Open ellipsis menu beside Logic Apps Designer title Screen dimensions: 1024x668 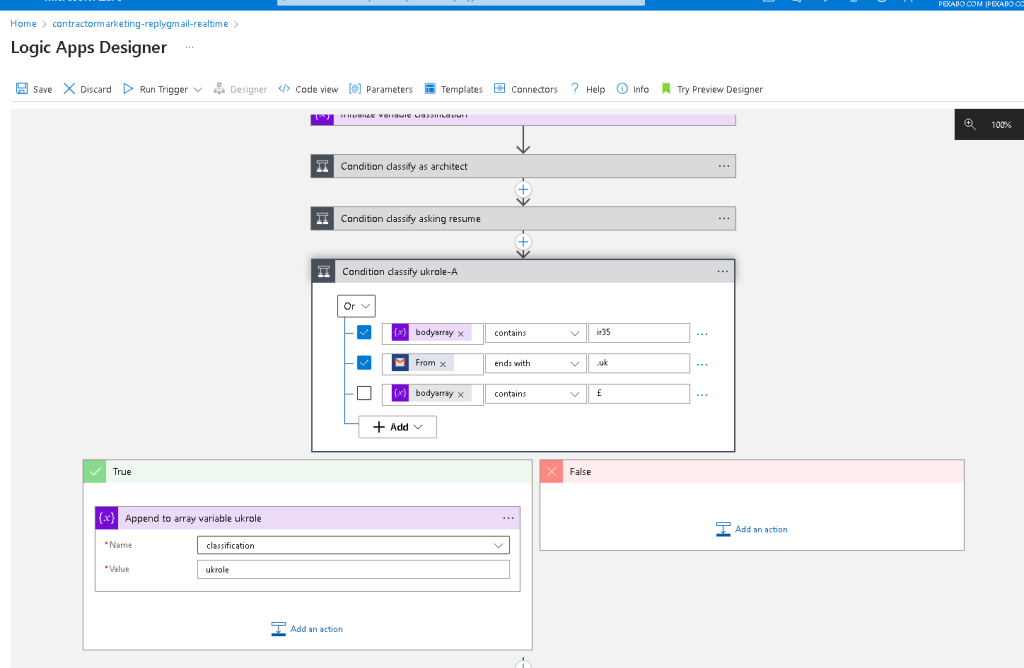[x=189, y=47]
